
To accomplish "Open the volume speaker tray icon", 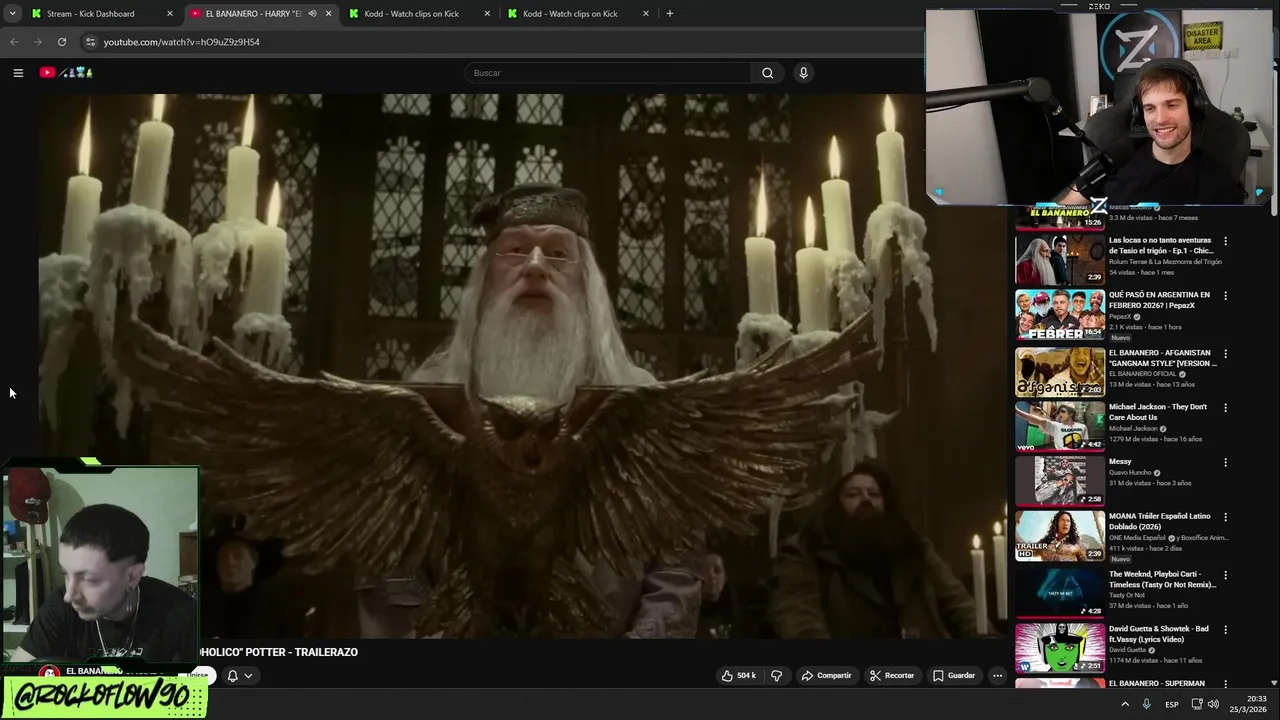I will pyautogui.click(x=1213, y=704).
